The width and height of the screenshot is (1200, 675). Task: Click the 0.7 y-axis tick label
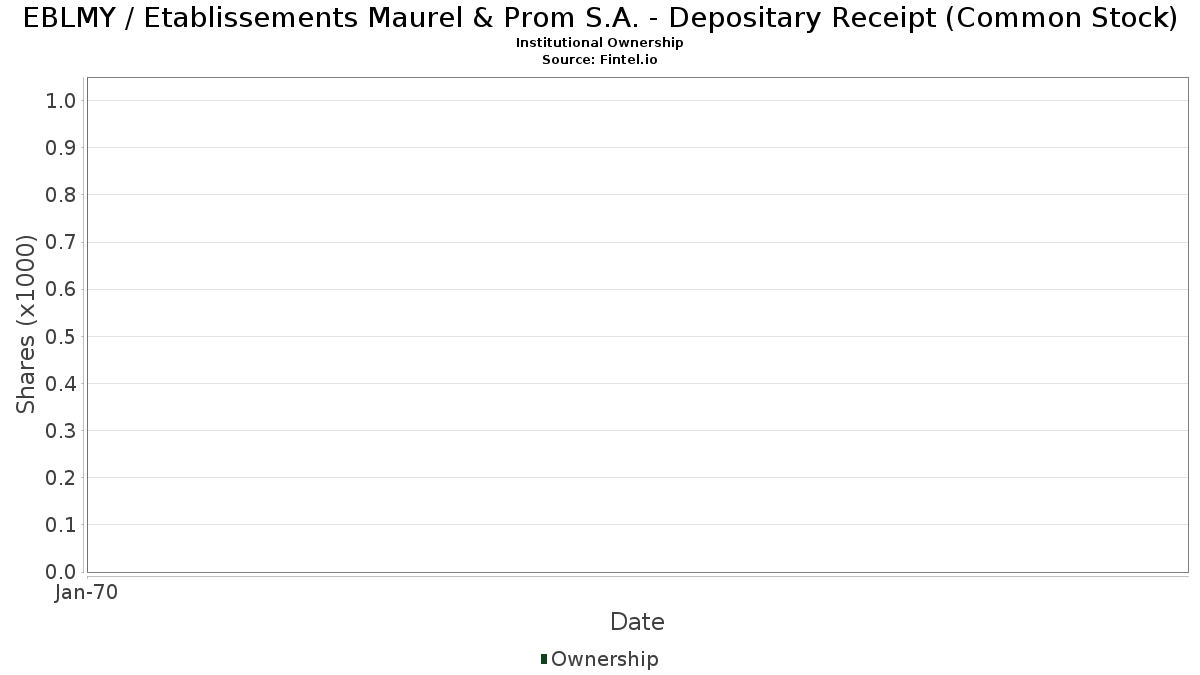point(61,242)
